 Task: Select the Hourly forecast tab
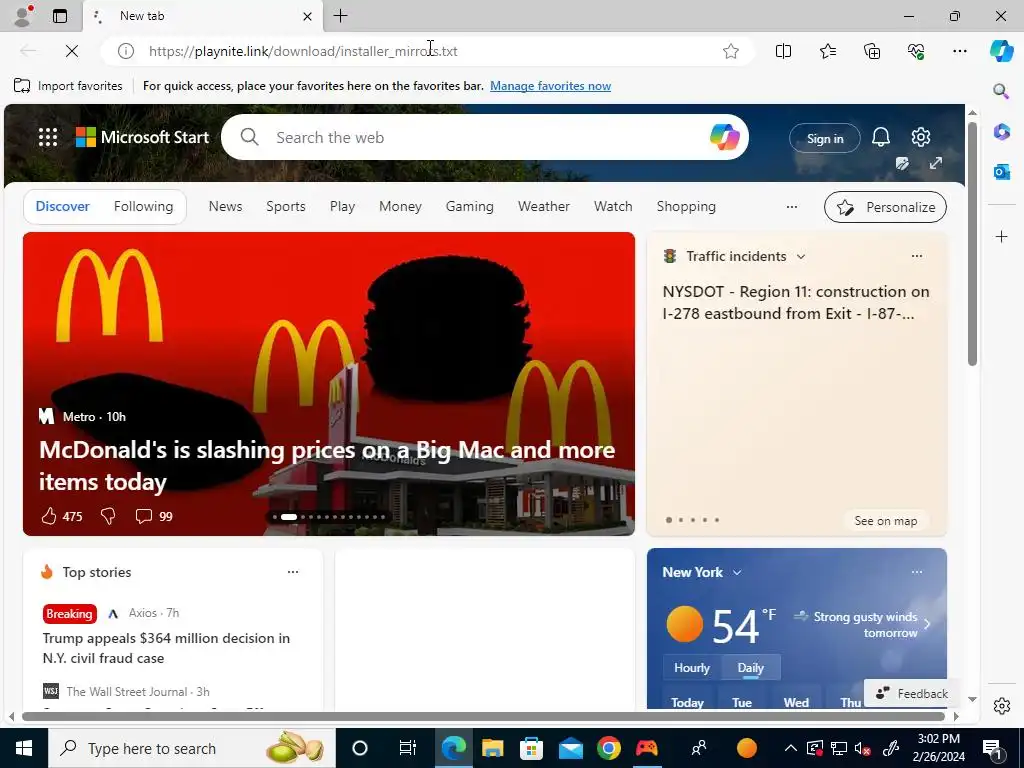(692, 668)
